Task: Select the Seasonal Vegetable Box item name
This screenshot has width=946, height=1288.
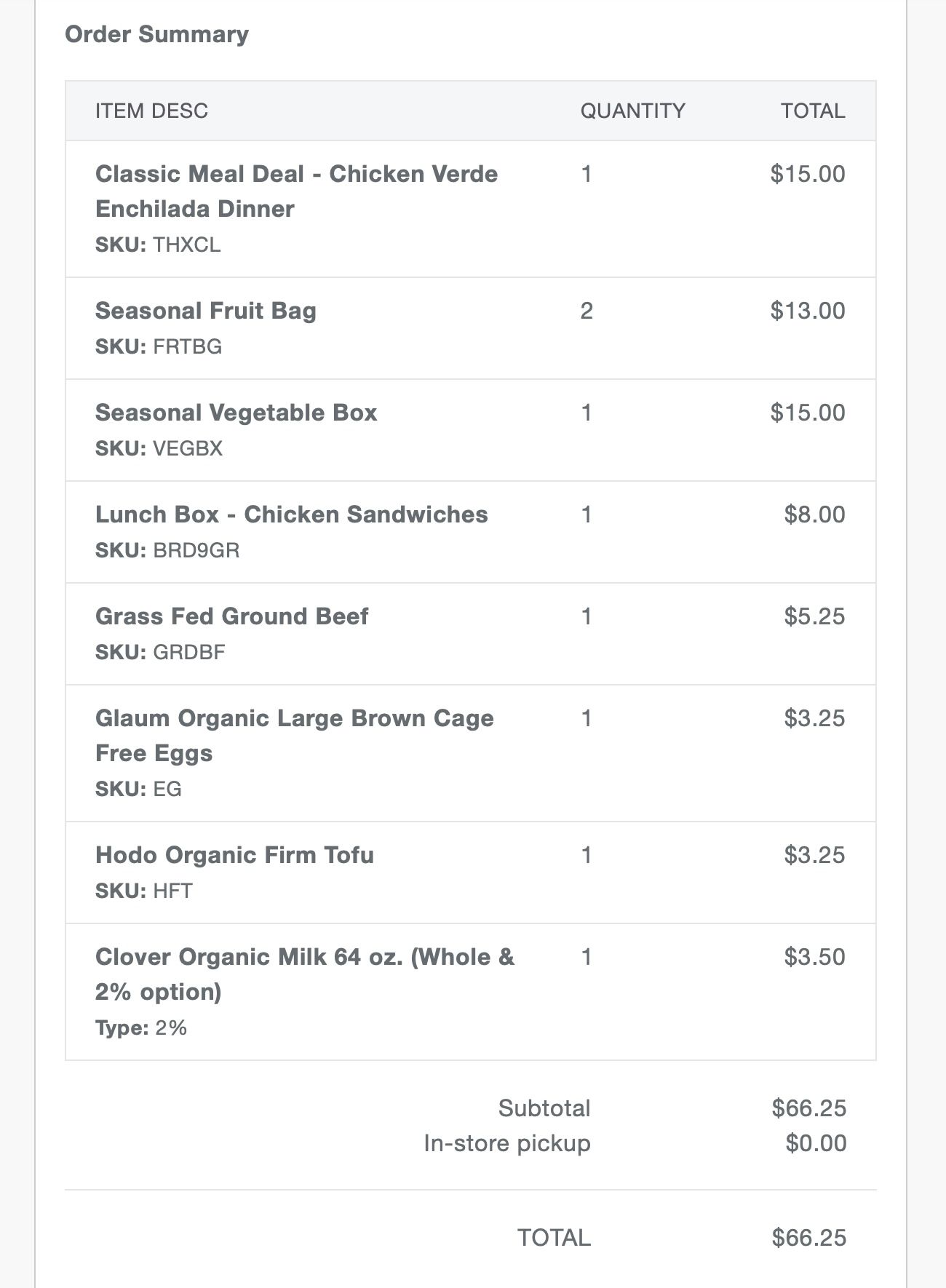Action: [x=236, y=413]
